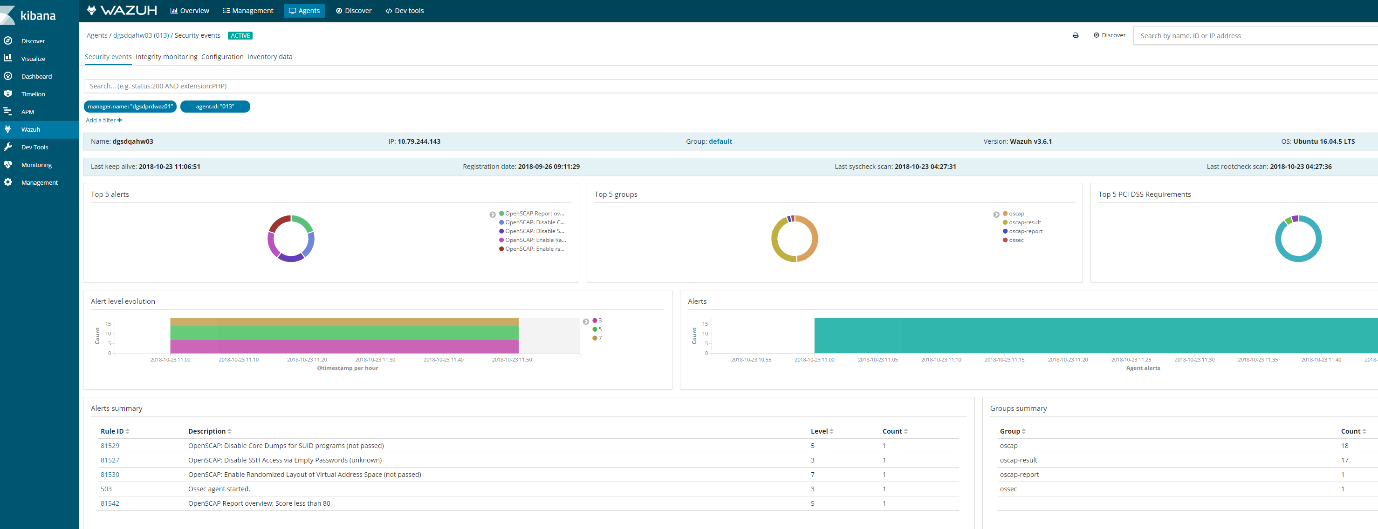Open Monitoring in the Kibana sidebar
1378x529 pixels.
[x=36, y=165]
